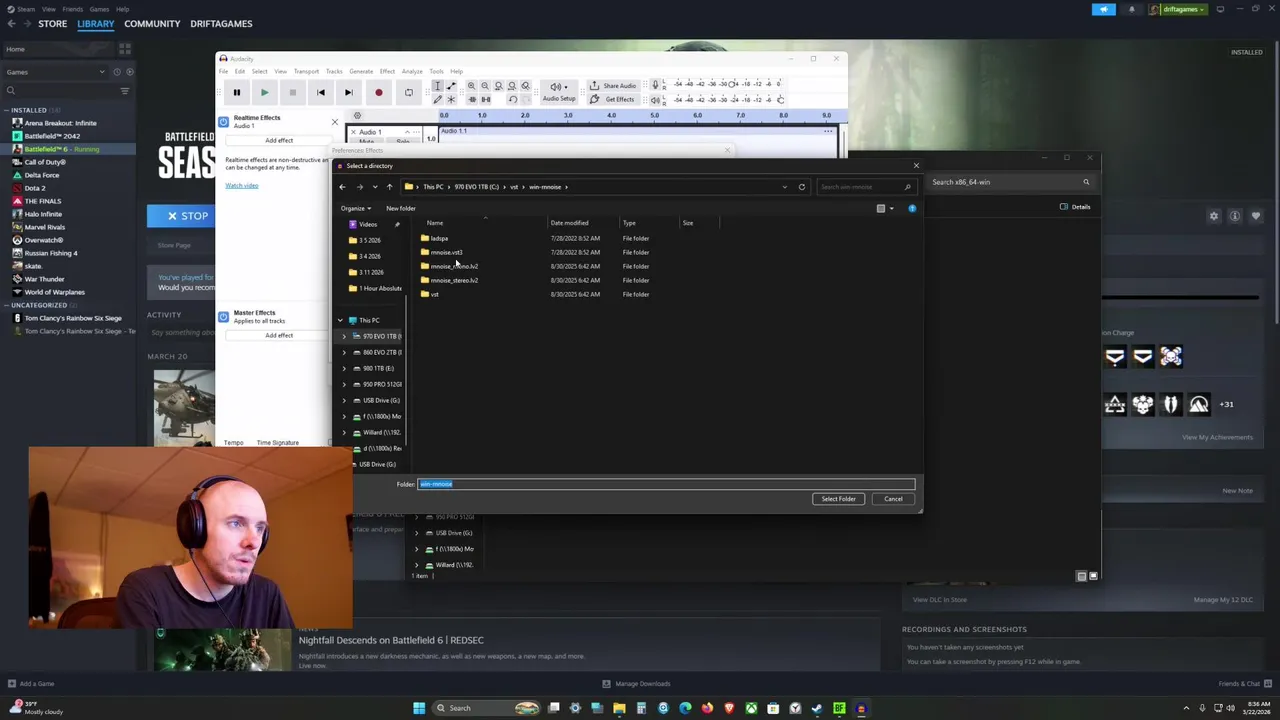
Task: Click the red Record button in Audacity
Action: point(378,93)
